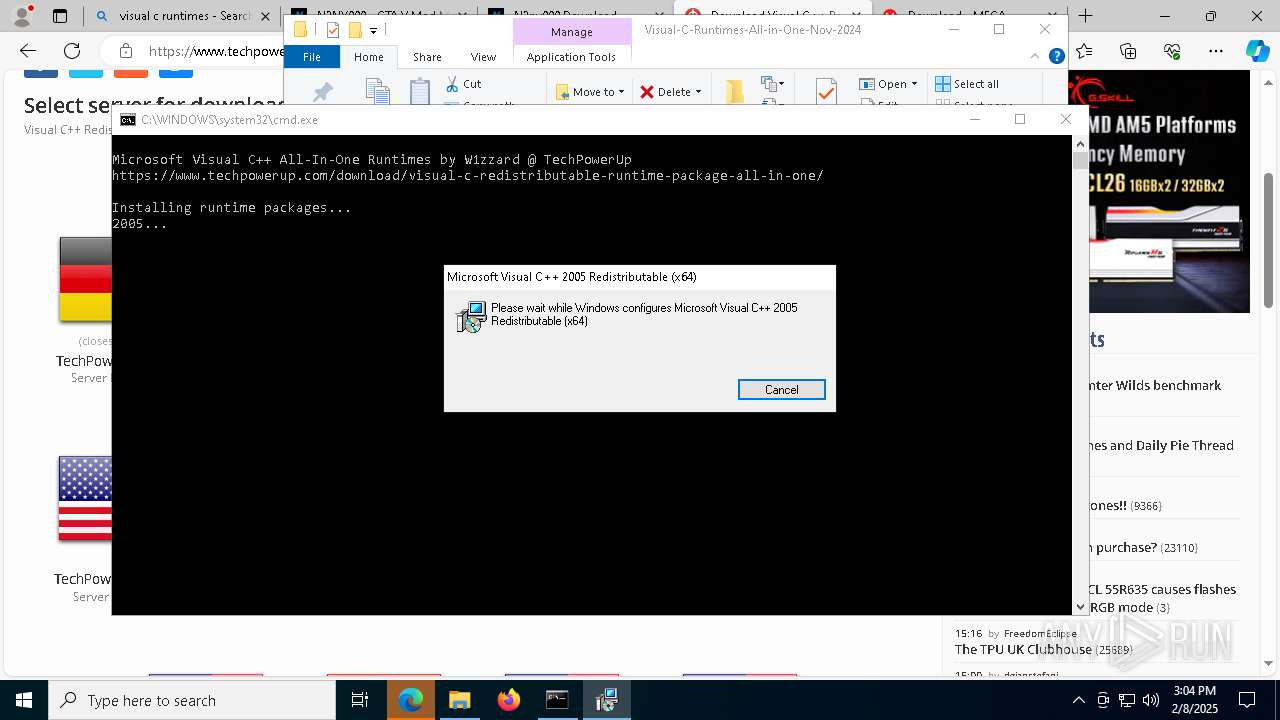The image size is (1280, 720).
Task: Click the installer icon in the setup dialog
Action: pyautogui.click(x=470, y=317)
